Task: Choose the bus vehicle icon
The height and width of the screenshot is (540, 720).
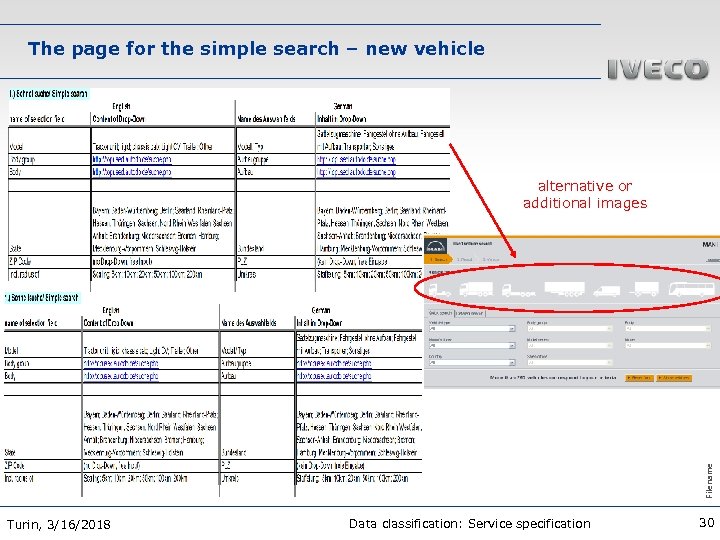Action: (x=692, y=290)
